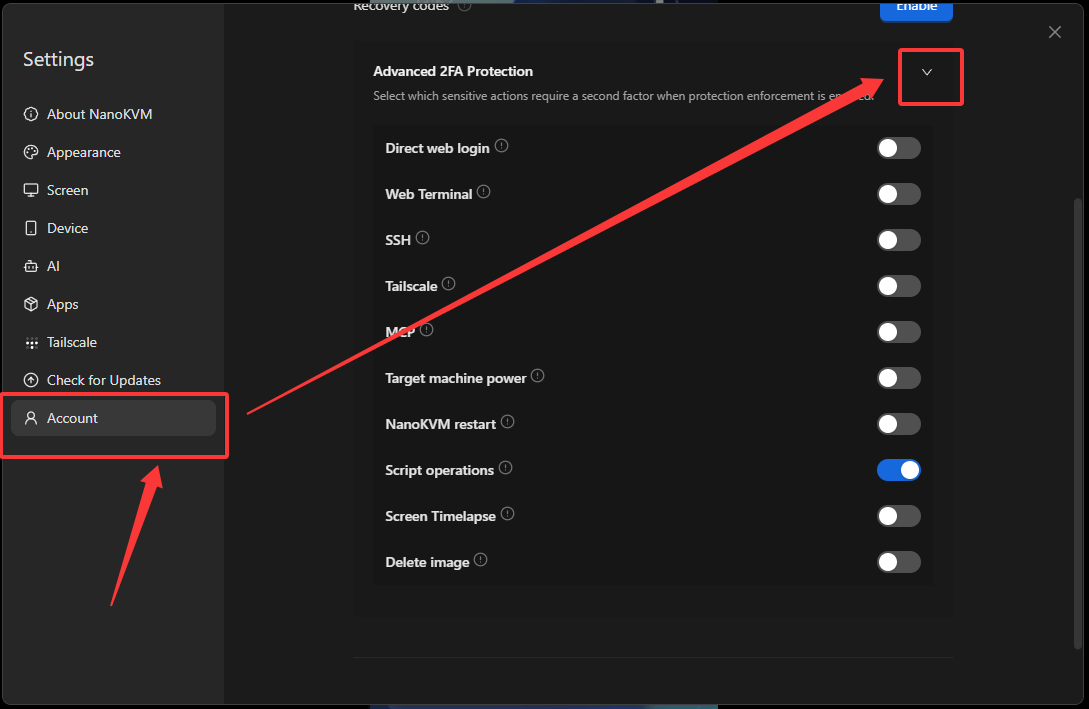Click the Settings title text

point(58,60)
